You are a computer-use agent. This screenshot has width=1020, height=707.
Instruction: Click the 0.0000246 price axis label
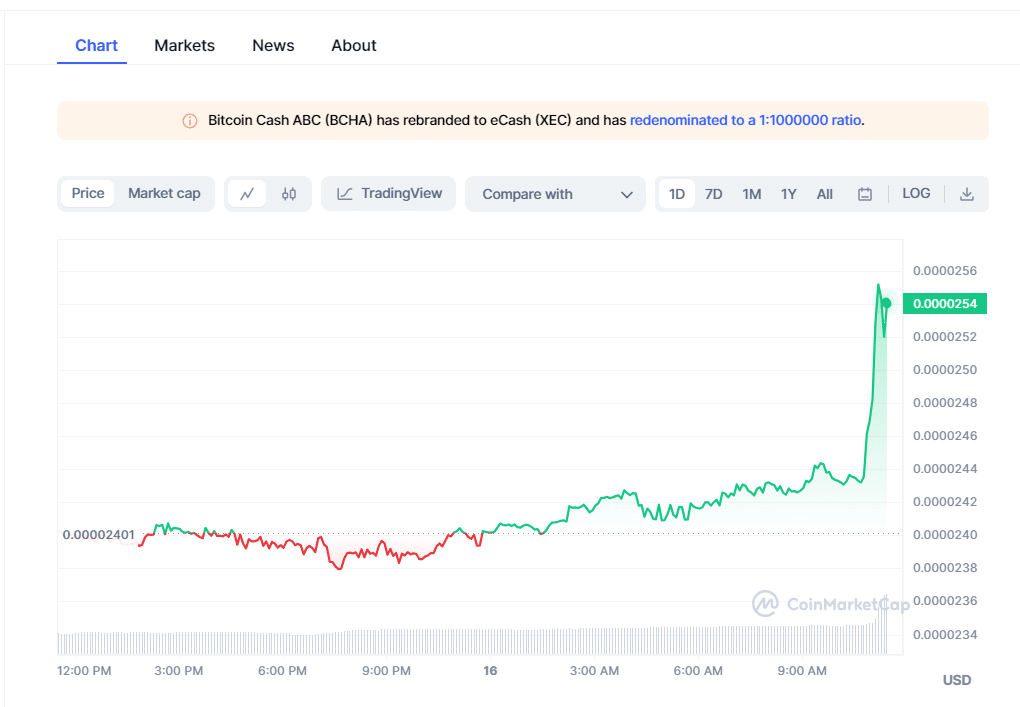coord(945,436)
